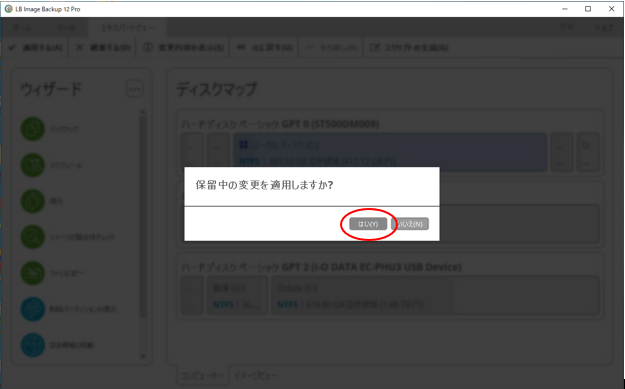The height and width of the screenshot is (389, 625).
Task: Select IOdata (E:) partition on GPT 2
Action: [x=435, y=295]
